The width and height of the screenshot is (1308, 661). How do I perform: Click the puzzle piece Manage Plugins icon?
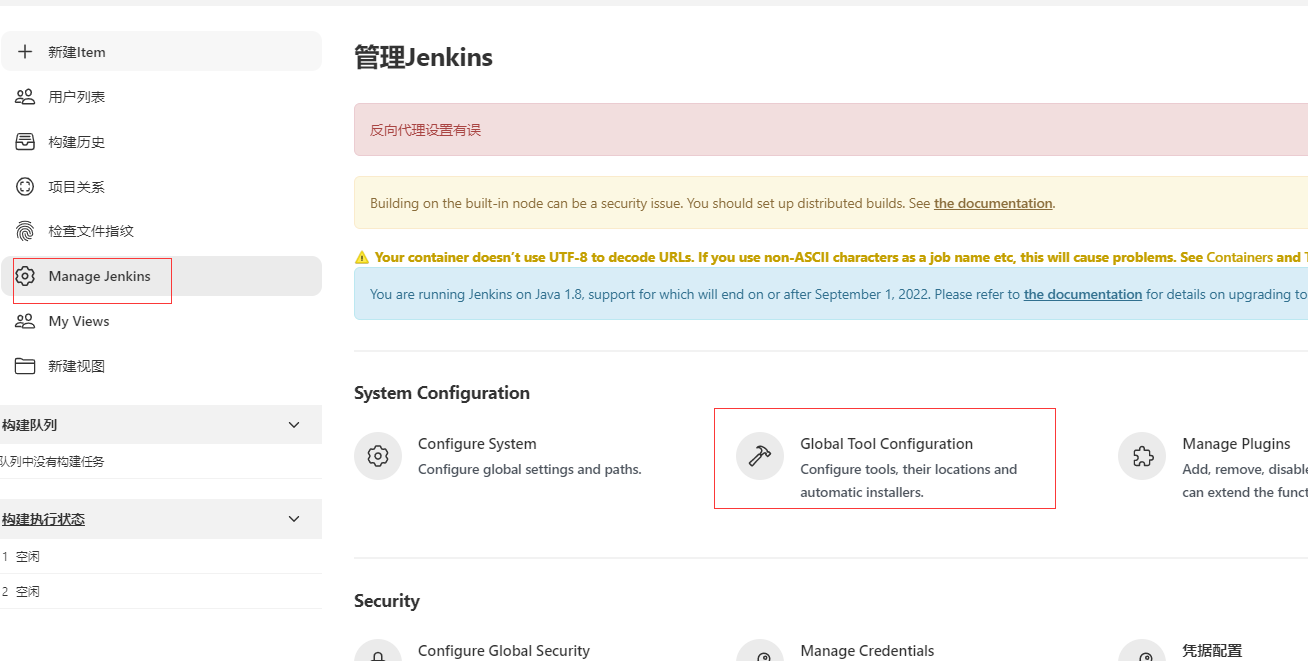(1142, 456)
